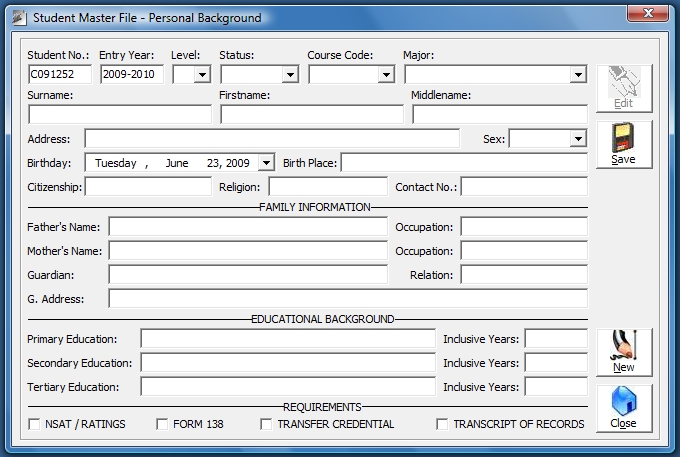Viewport: 680px width, 457px height.
Task: Click the New record pen icon
Action: (624, 345)
